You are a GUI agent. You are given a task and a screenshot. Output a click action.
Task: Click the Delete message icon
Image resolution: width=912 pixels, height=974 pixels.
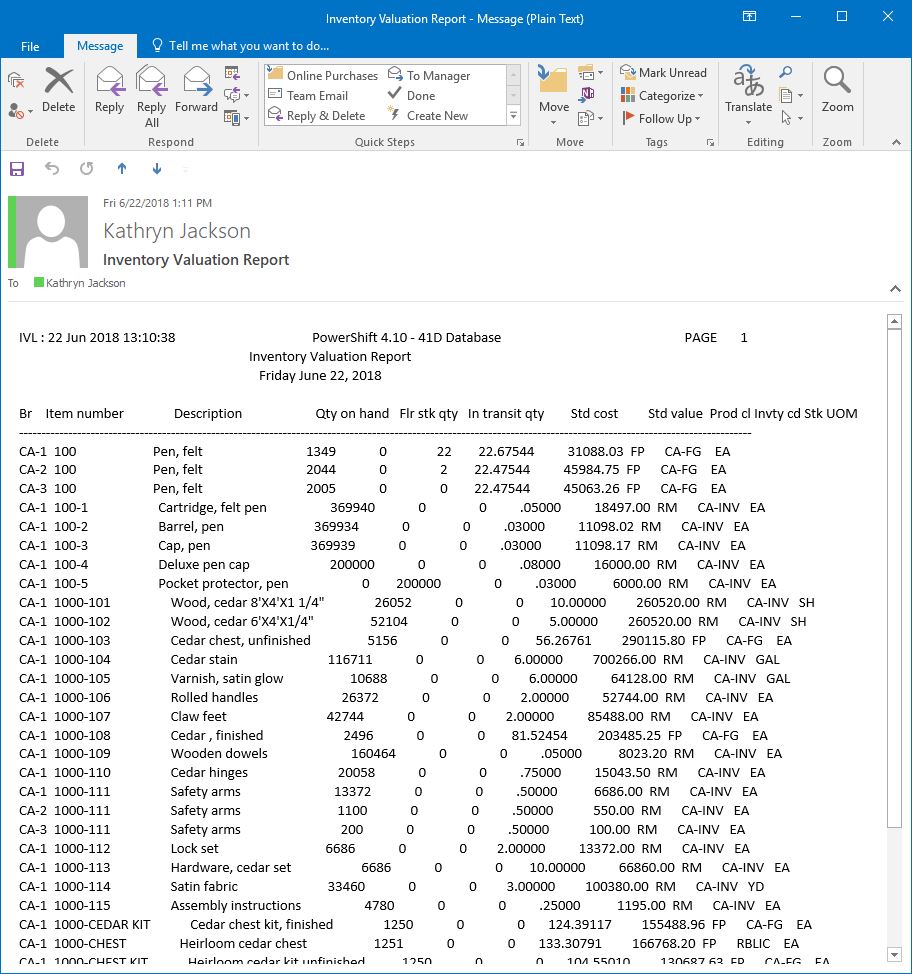tap(58, 90)
